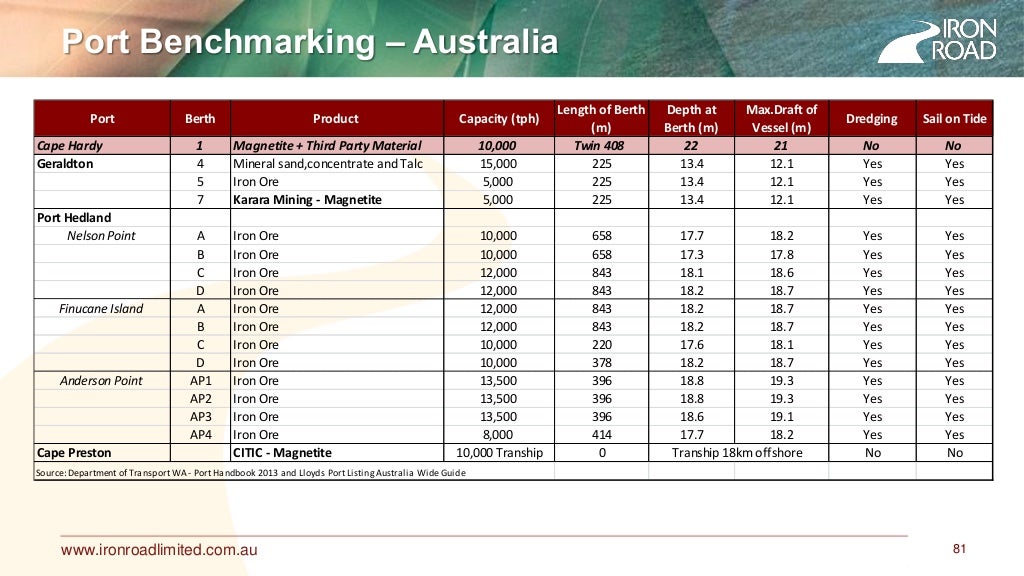
Task: Select the 'Port' column header
Action: click(102, 118)
